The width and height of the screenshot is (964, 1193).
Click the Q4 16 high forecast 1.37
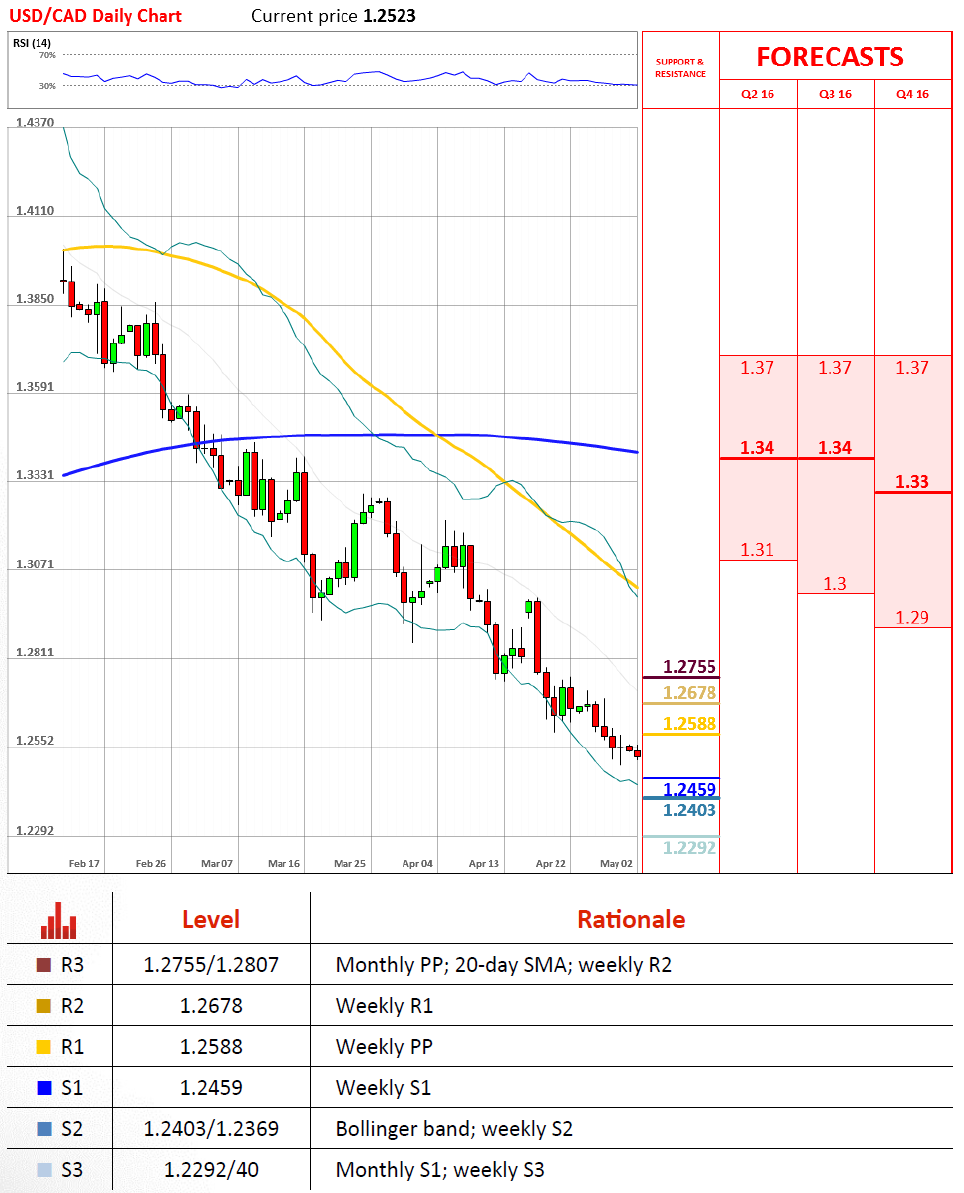pos(912,368)
